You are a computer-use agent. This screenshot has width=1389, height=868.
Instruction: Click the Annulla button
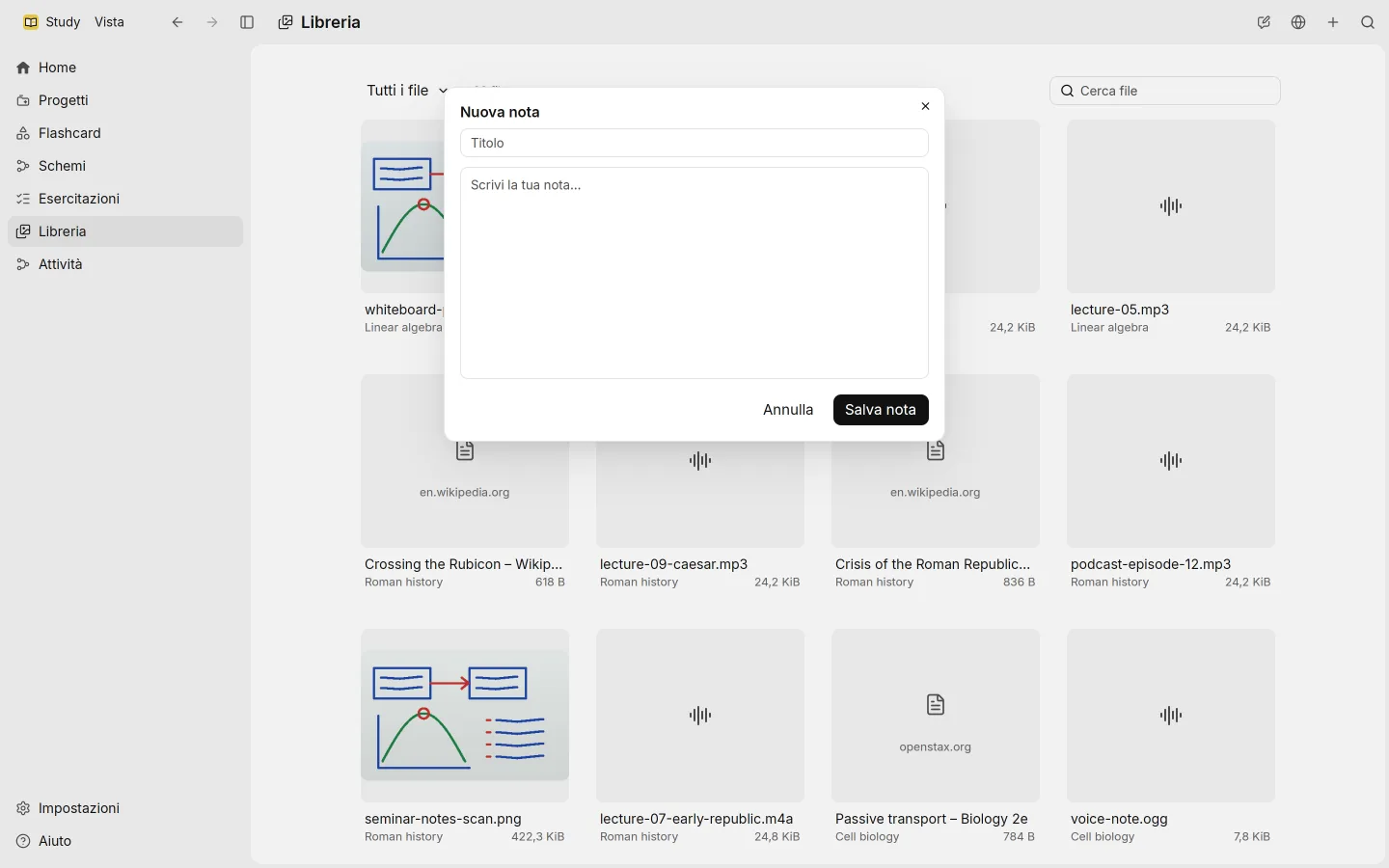(x=788, y=410)
